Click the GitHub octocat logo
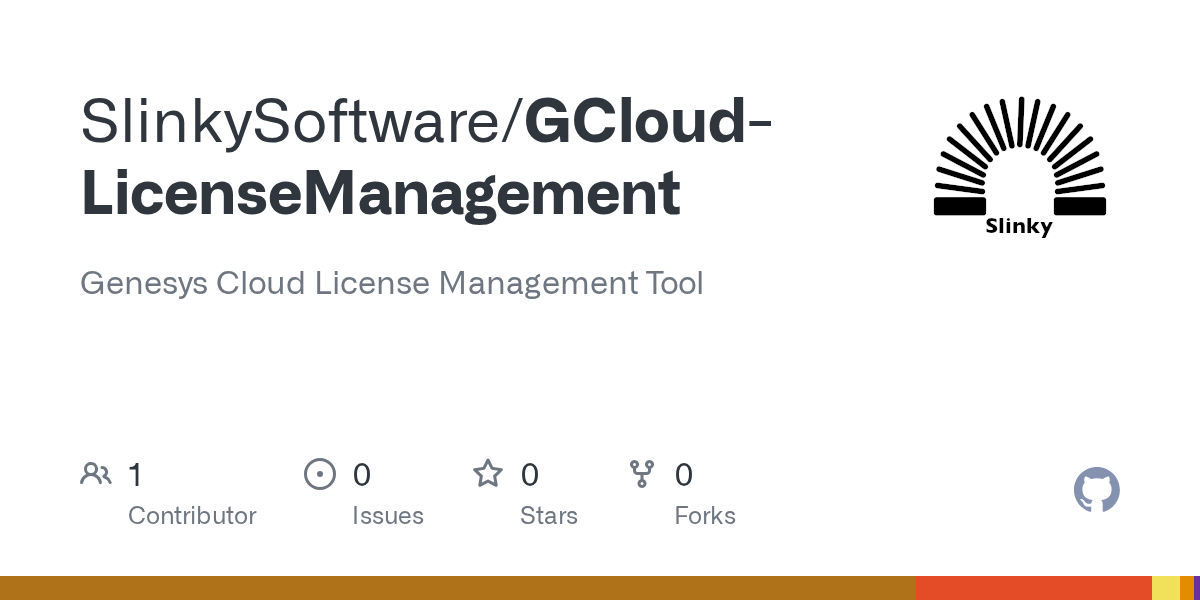This screenshot has height=600, width=1200. pos(1097,490)
